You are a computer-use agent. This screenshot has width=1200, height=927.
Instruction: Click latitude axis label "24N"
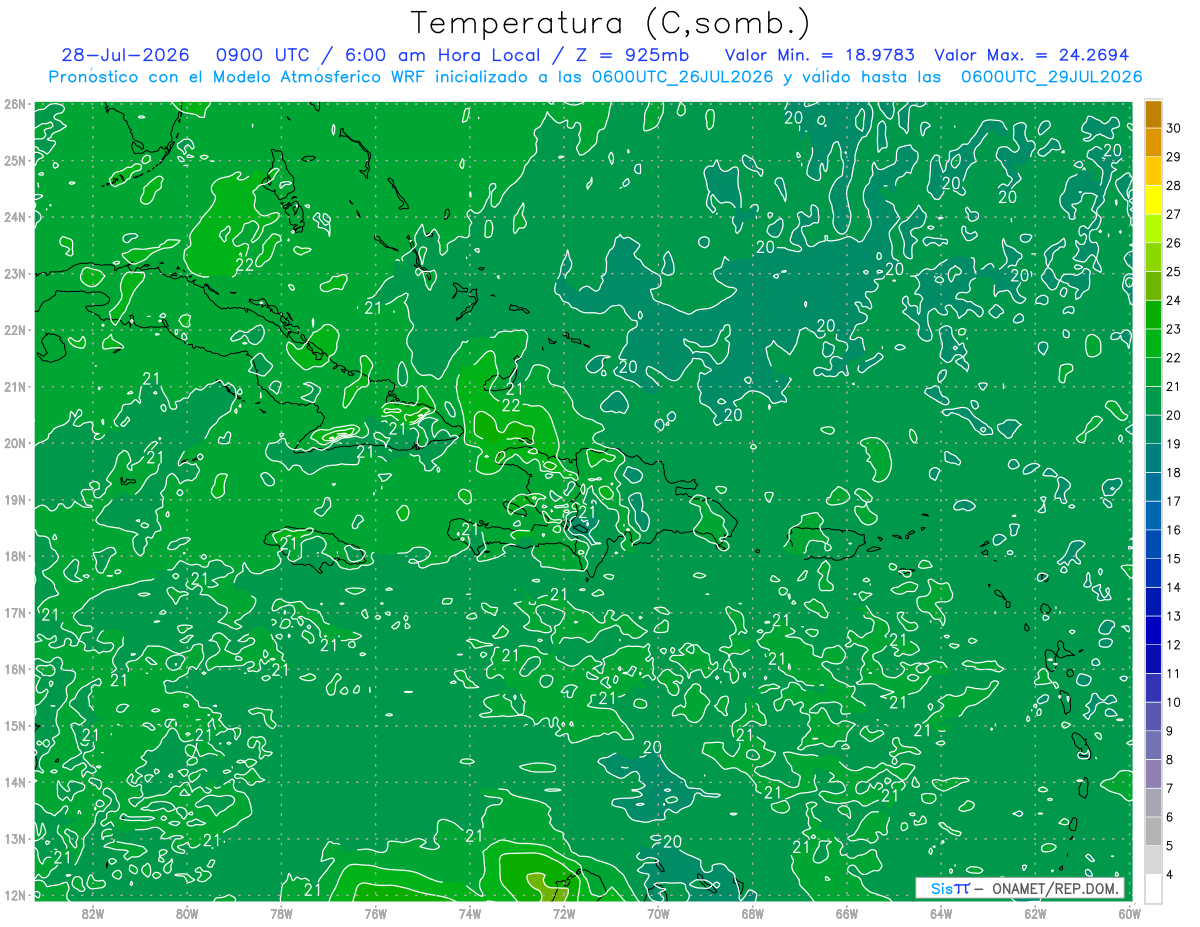click(14, 217)
